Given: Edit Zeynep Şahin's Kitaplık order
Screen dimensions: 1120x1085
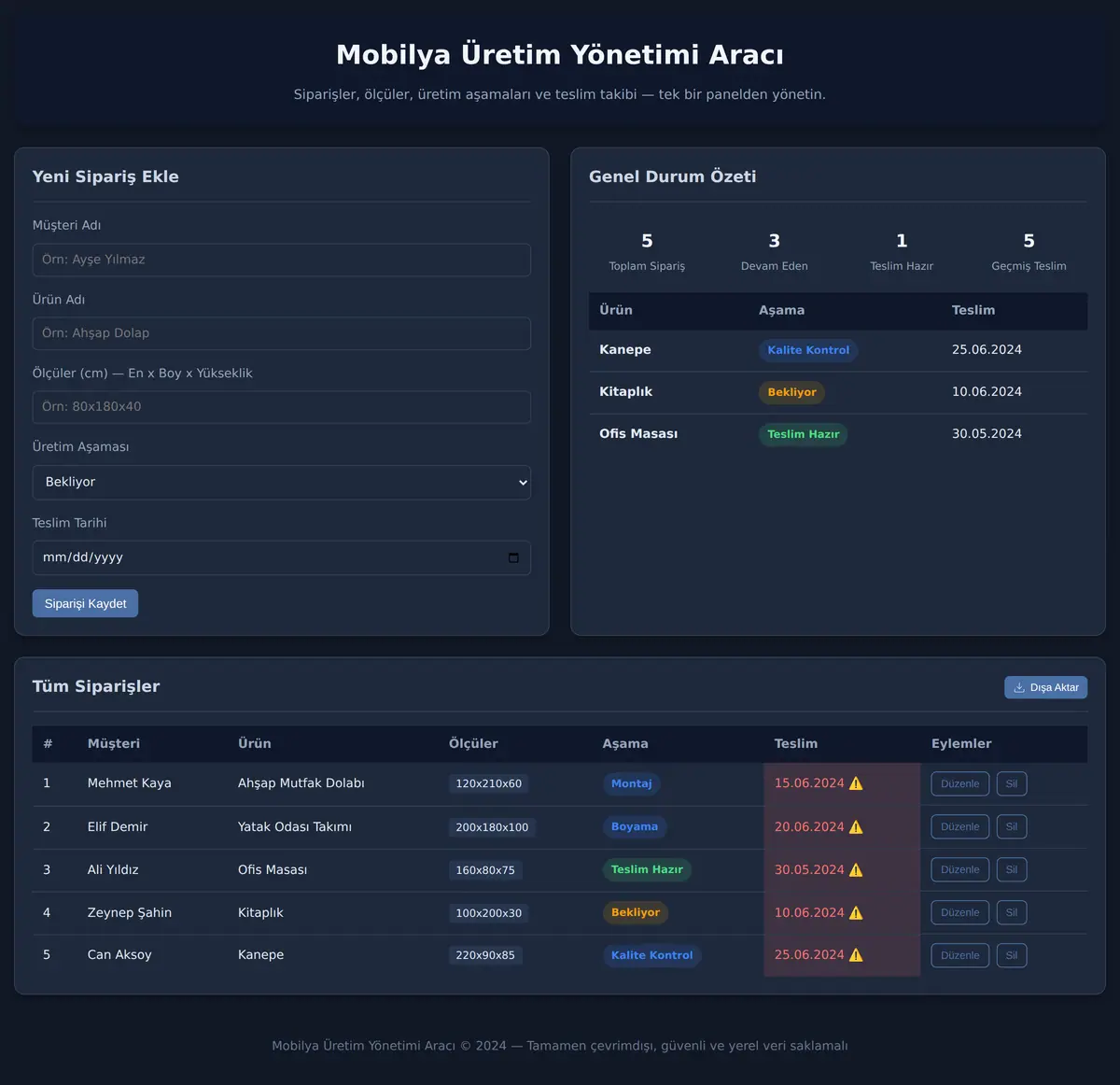Looking at the screenshot, I should tap(959, 912).
